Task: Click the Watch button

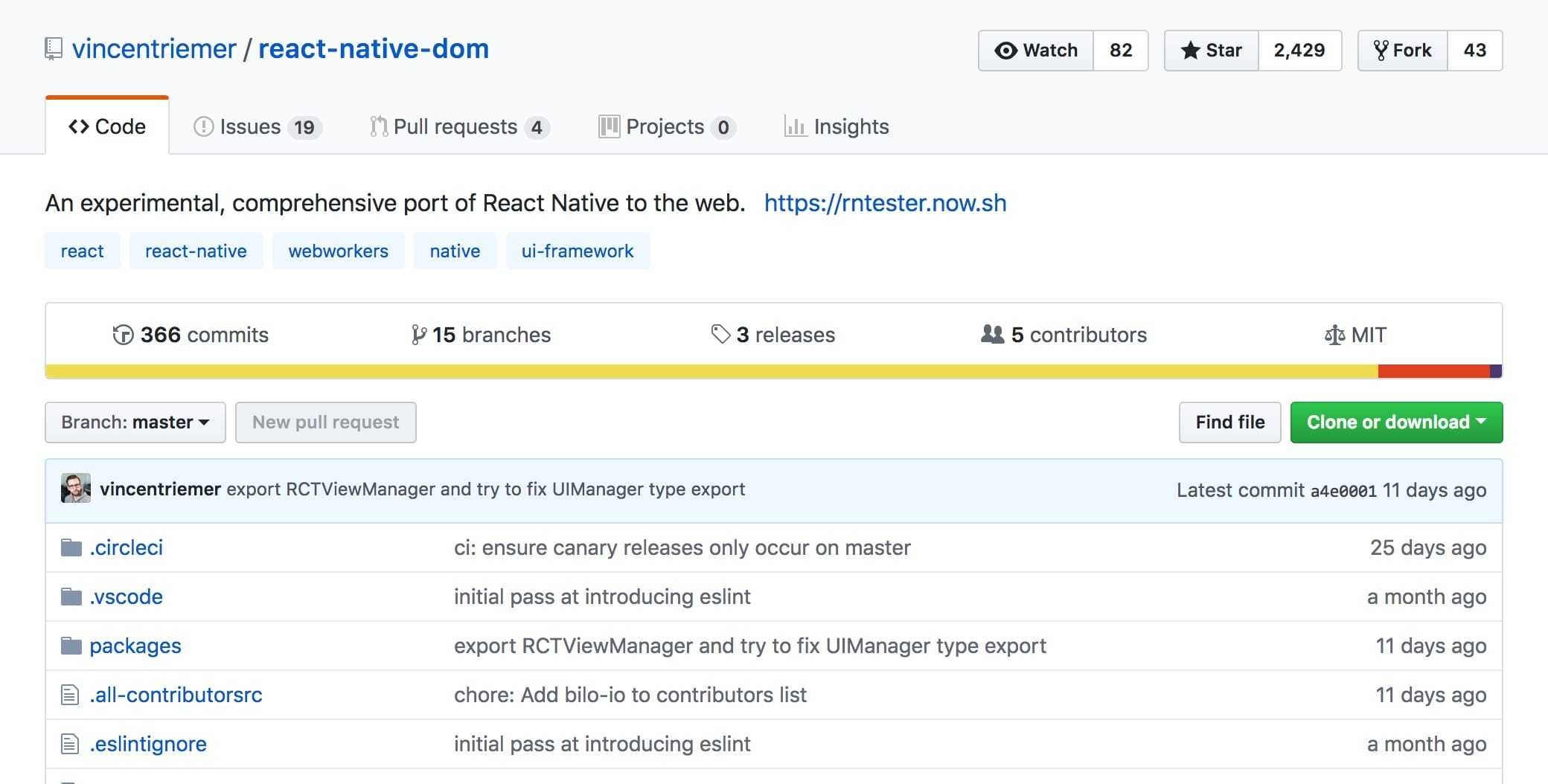Action: (x=1036, y=51)
